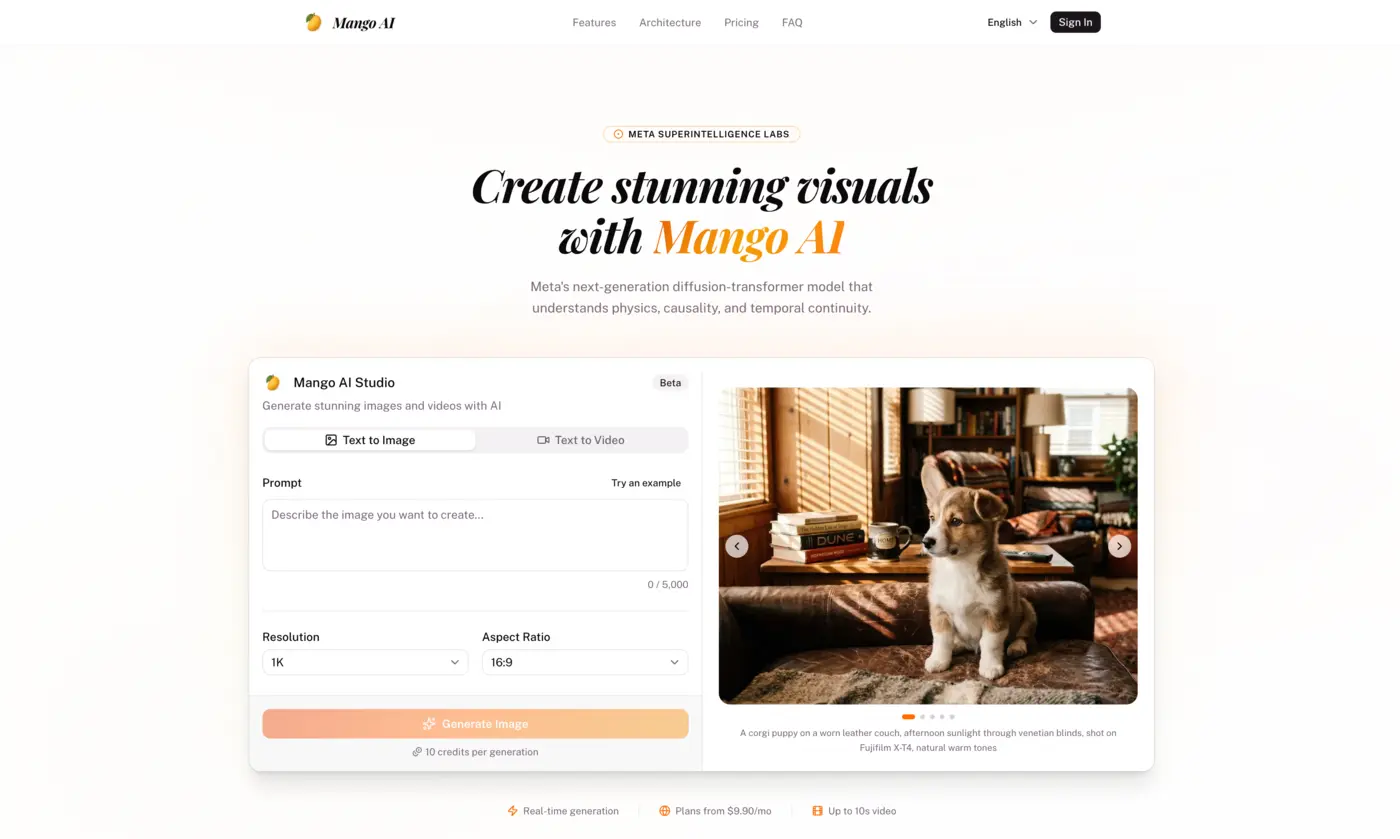Click the corgi puppy preview image
The height and width of the screenshot is (839, 1400).
point(928,546)
